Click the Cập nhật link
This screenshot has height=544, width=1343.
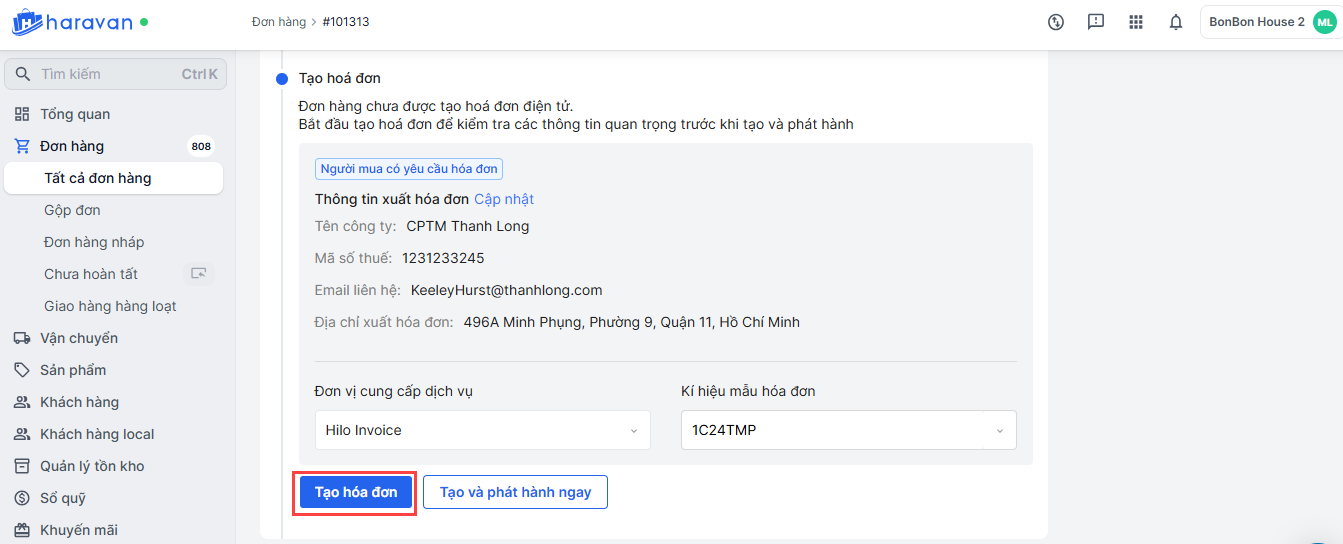(x=504, y=199)
